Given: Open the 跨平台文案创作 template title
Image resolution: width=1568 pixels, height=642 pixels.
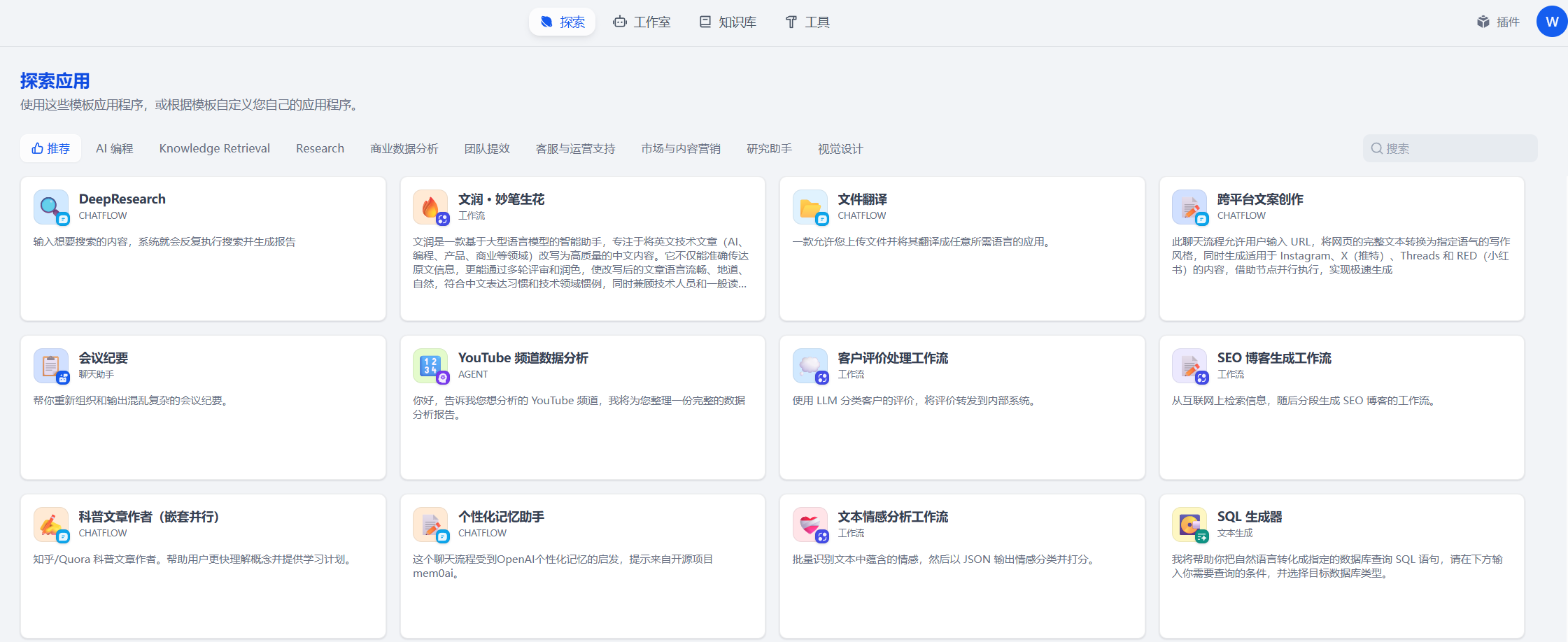Looking at the screenshot, I should coord(1259,199).
